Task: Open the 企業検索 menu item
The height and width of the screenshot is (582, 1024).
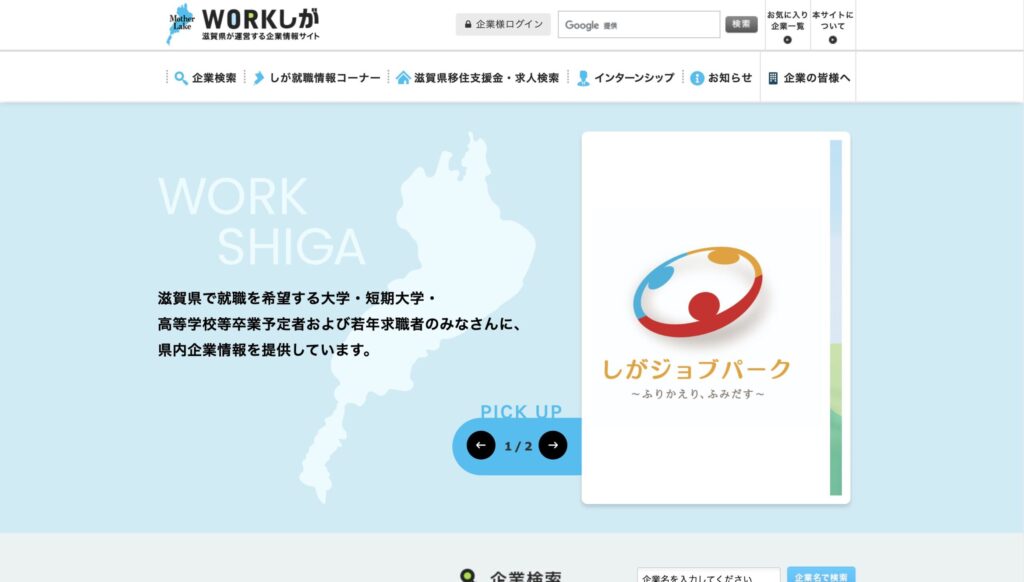Action: (214, 78)
